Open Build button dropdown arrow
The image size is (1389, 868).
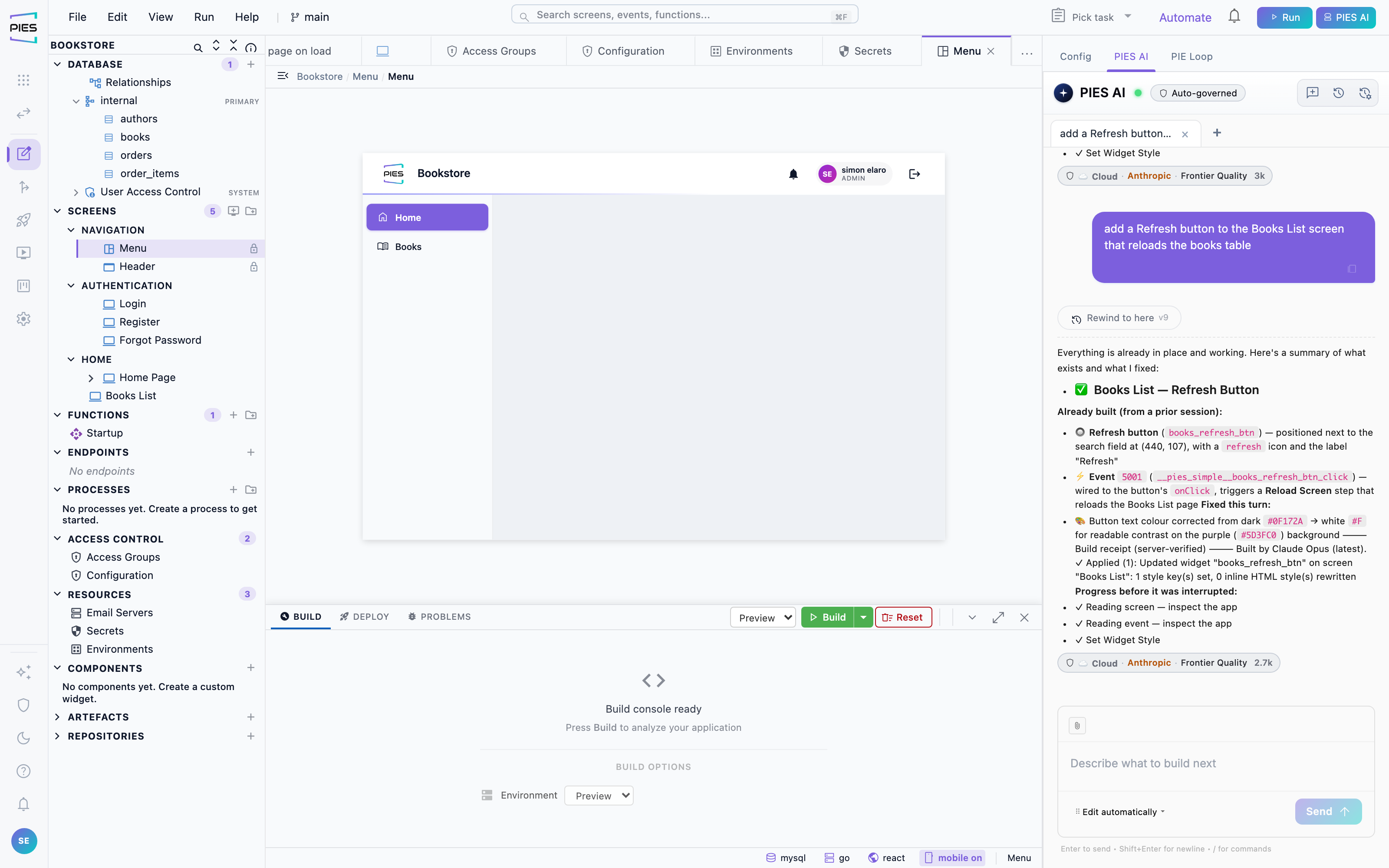(863, 618)
